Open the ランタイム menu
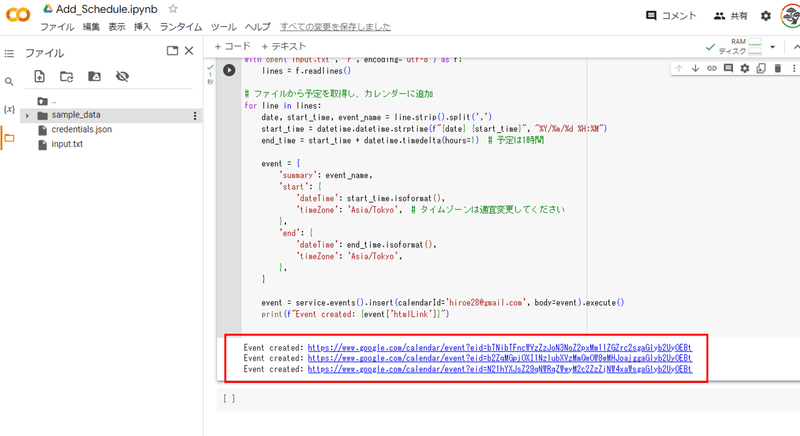The height and width of the screenshot is (436, 800). pyautogui.click(x=181, y=27)
